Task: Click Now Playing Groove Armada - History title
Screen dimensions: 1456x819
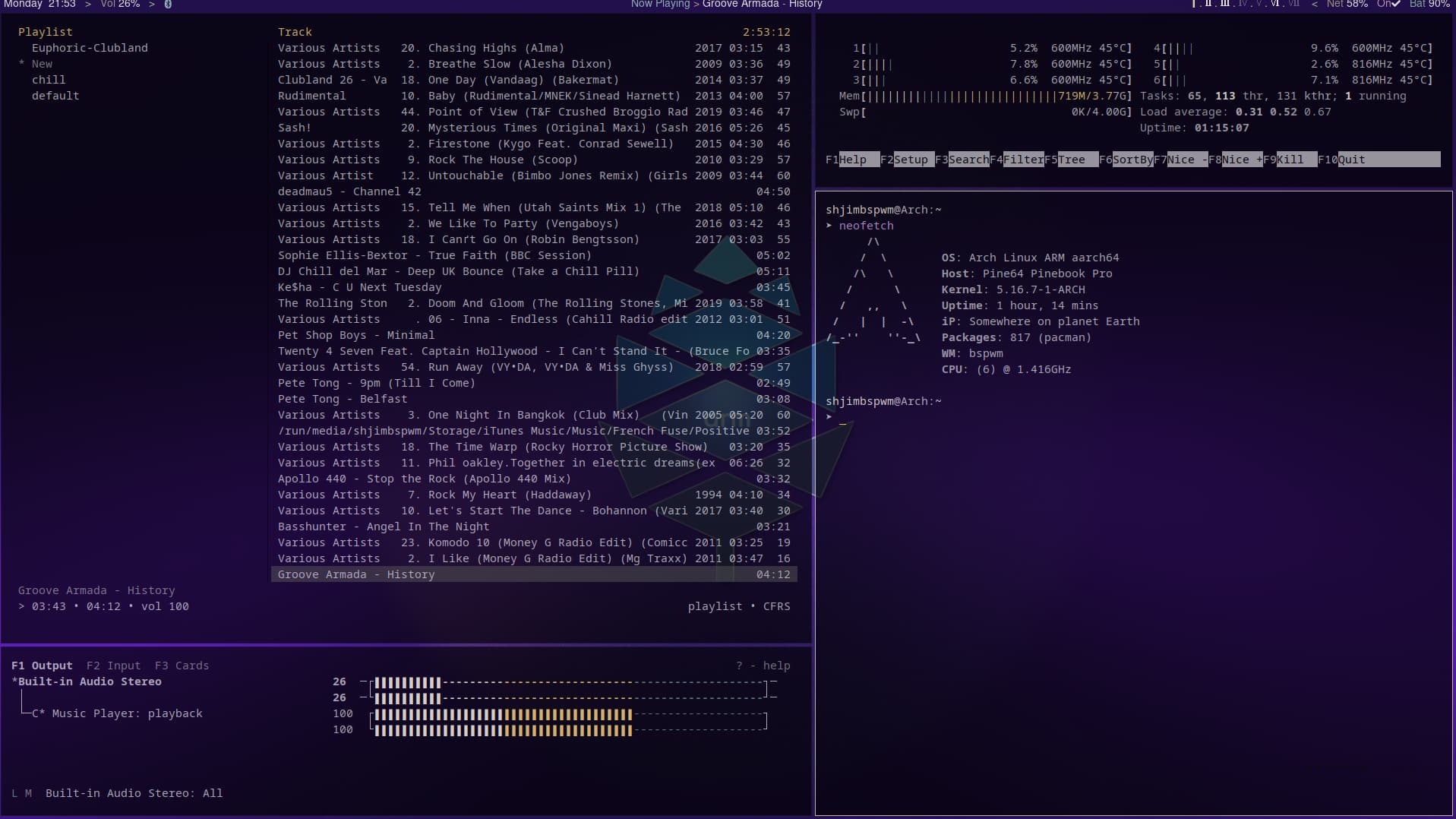Action: (x=726, y=4)
